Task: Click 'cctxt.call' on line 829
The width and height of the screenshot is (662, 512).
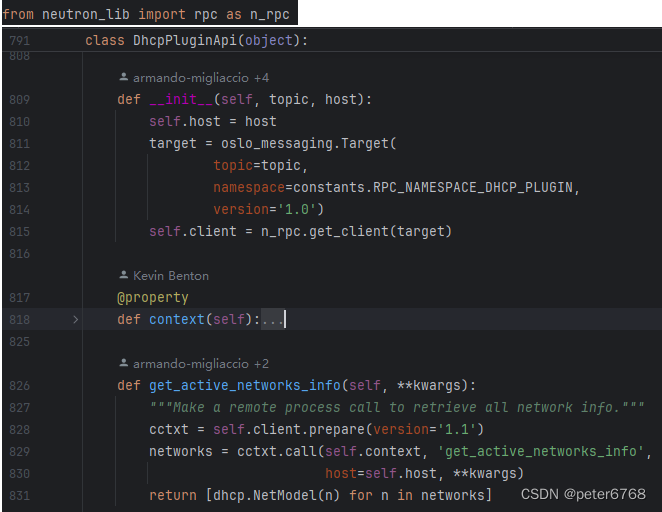Action: click(x=277, y=451)
